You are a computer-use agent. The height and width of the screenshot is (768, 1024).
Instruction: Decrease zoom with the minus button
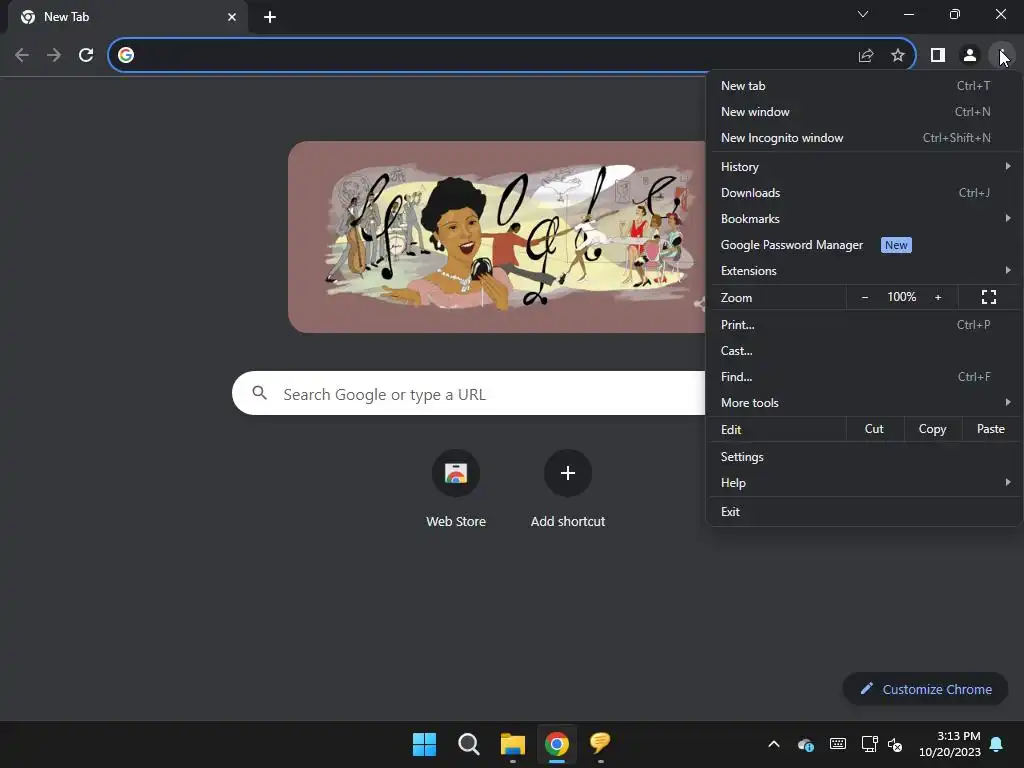point(865,297)
